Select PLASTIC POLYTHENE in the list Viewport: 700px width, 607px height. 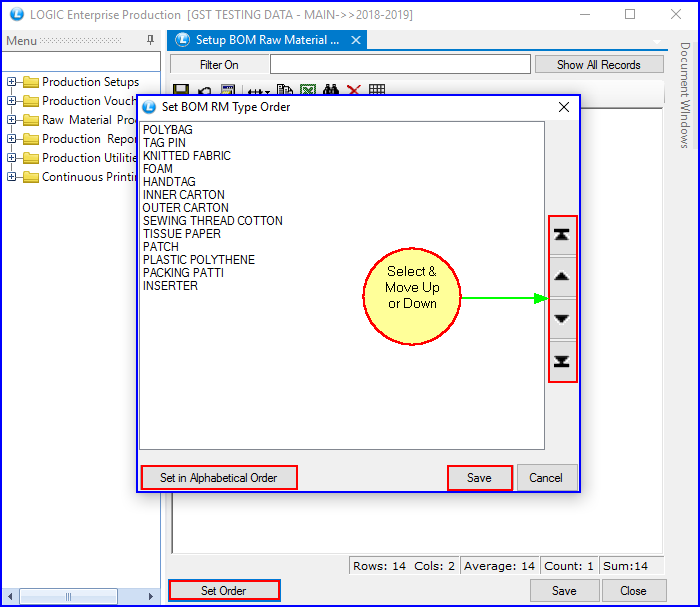tap(199, 259)
